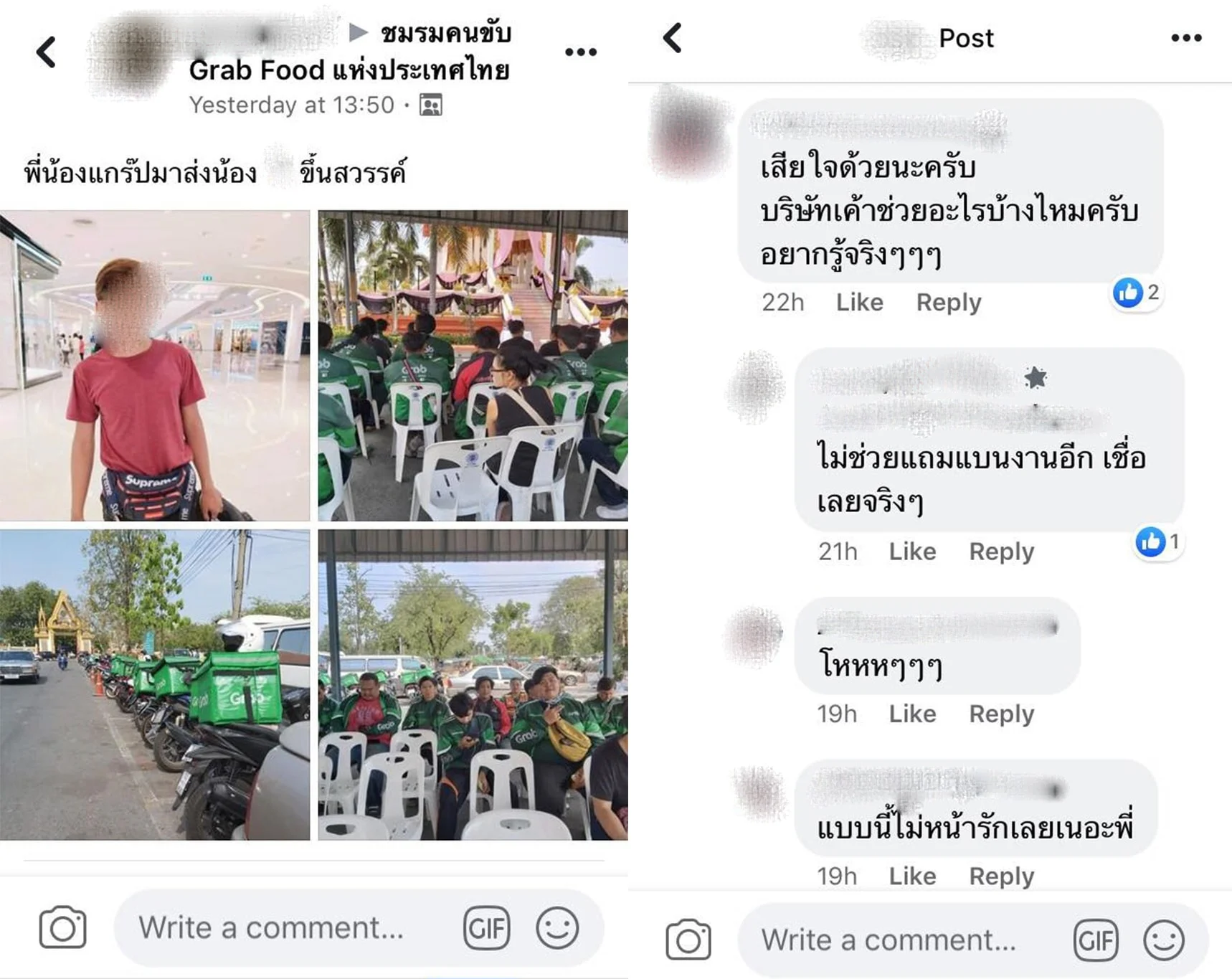
Task: Tap the camera icon in left comment bar
Action: tap(63, 927)
